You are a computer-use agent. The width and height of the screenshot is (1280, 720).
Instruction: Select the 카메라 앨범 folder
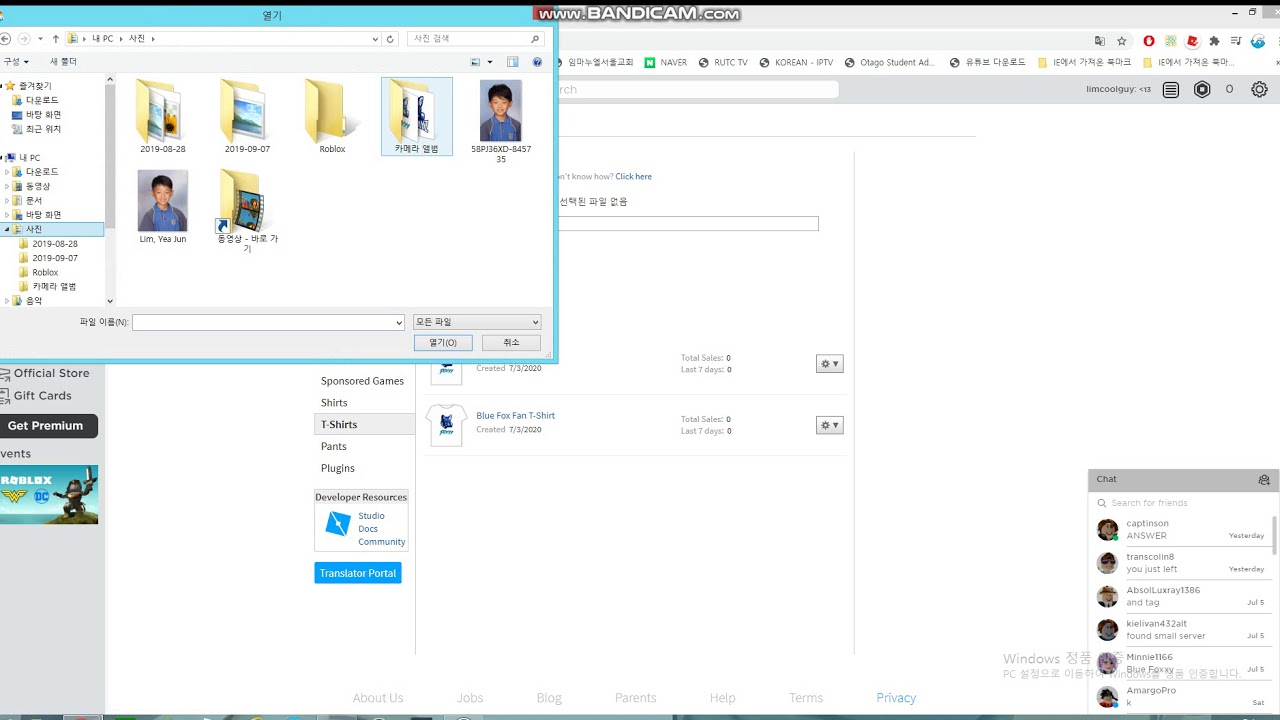pyautogui.click(x=417, y=116)
